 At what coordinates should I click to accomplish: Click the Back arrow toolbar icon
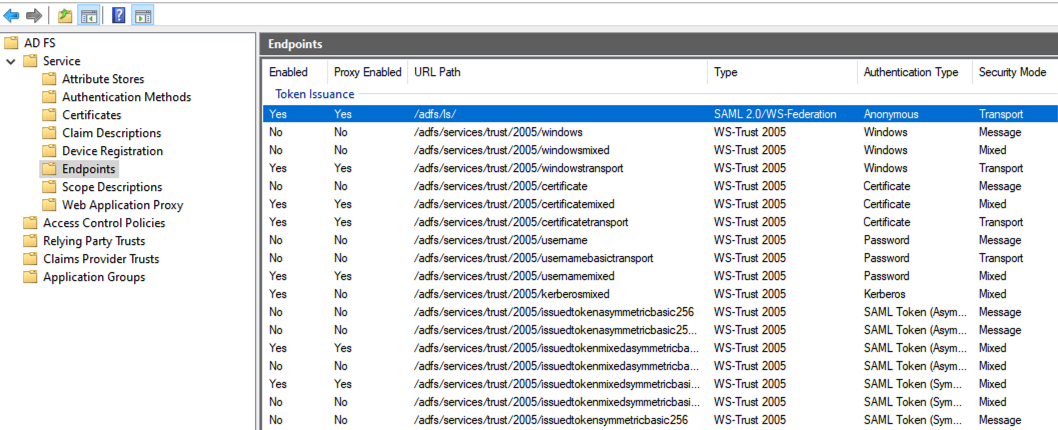point(11,16)
